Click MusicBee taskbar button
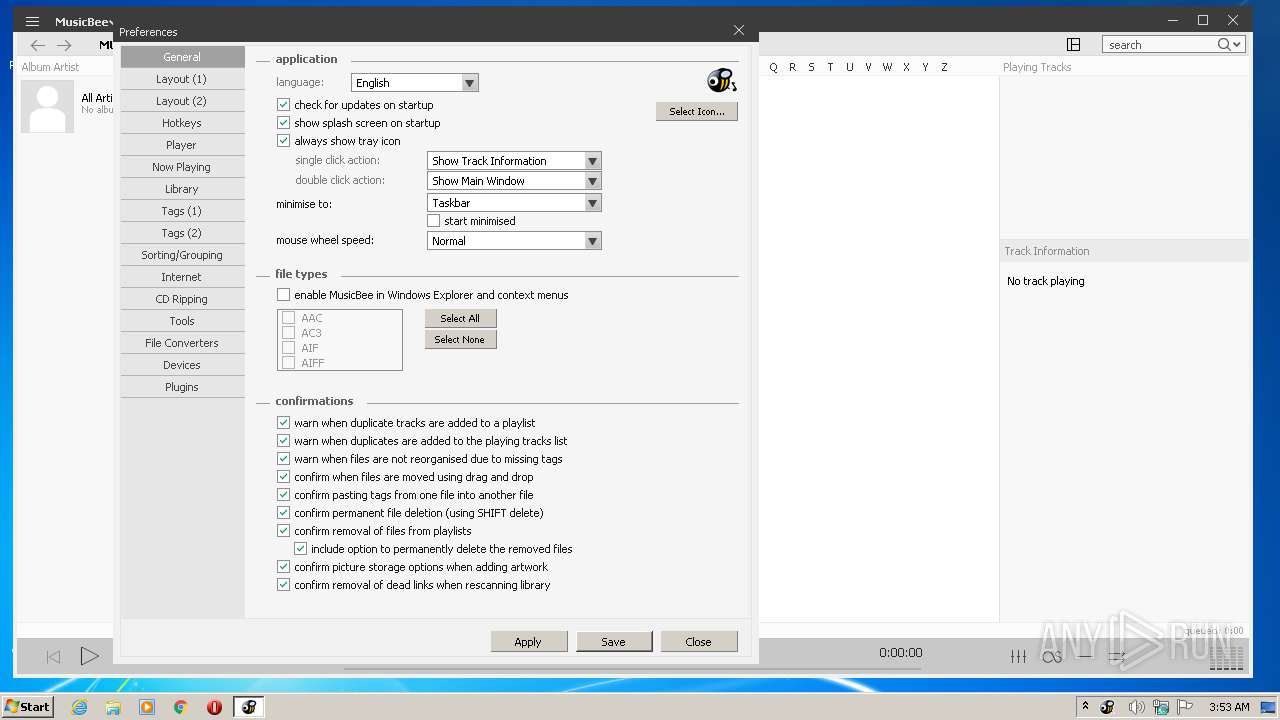This screenshot has height=720, width=1280. click(x=249, y=707)
